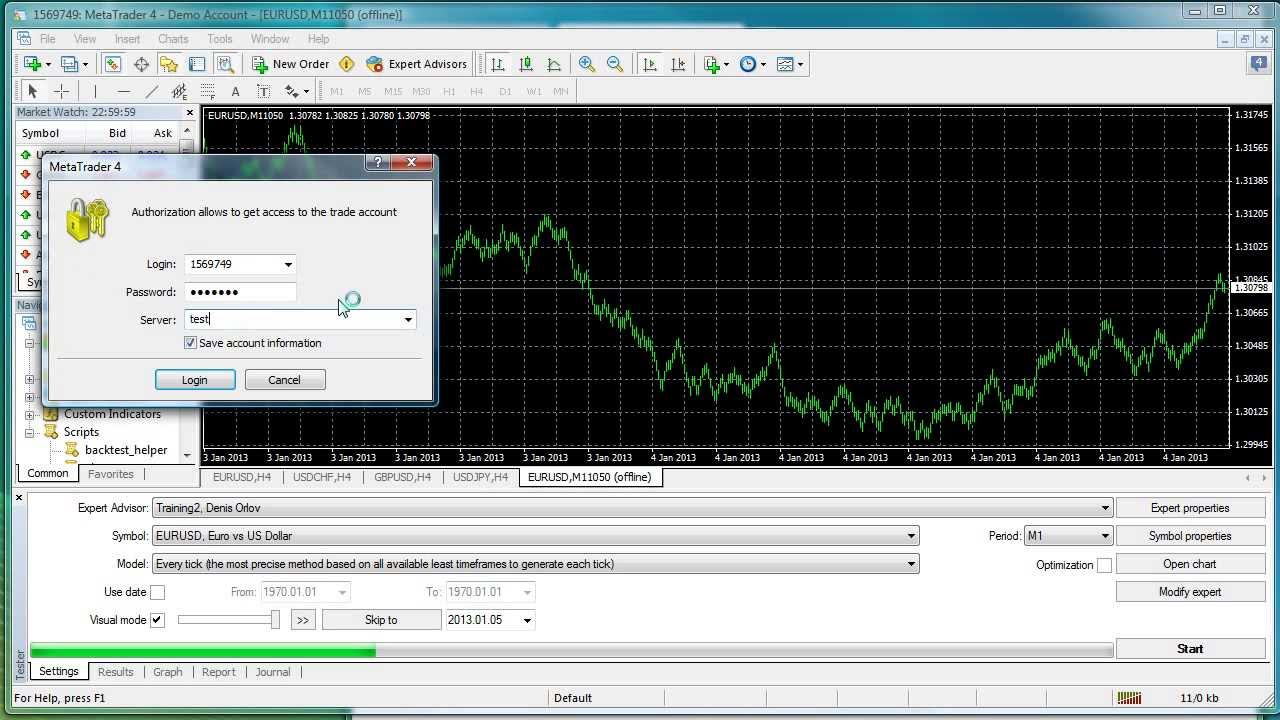Viewport: 1280px width, 720px height.
Task: Switch chart to bar chart icon
Action: point(497,64)
